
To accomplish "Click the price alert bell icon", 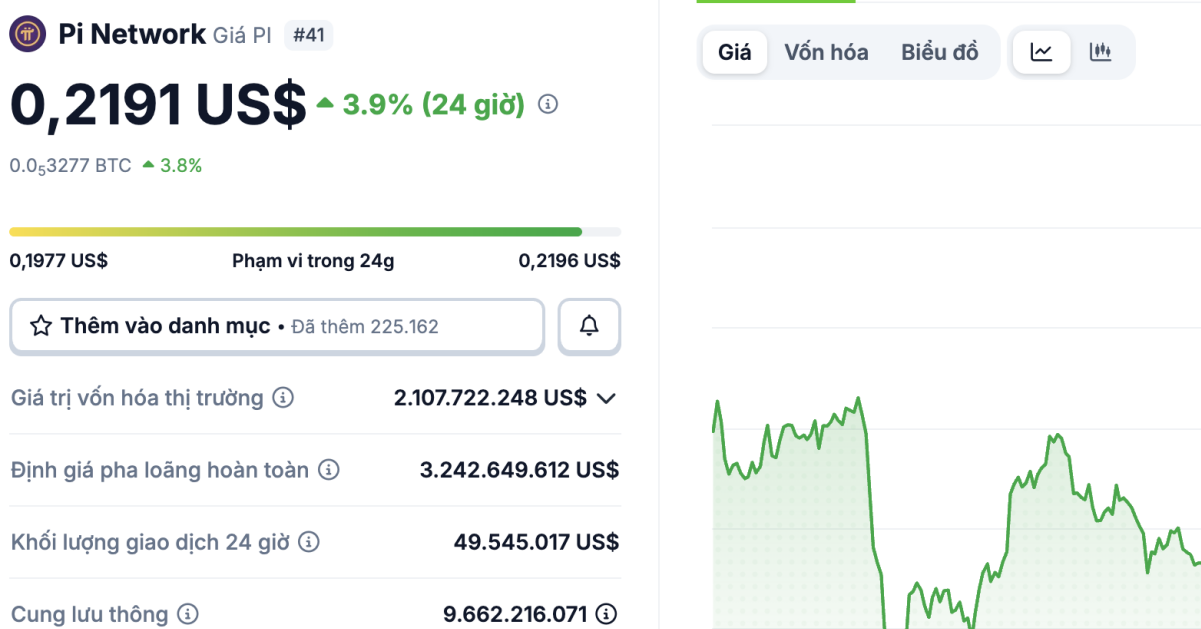I will [589, 326].
